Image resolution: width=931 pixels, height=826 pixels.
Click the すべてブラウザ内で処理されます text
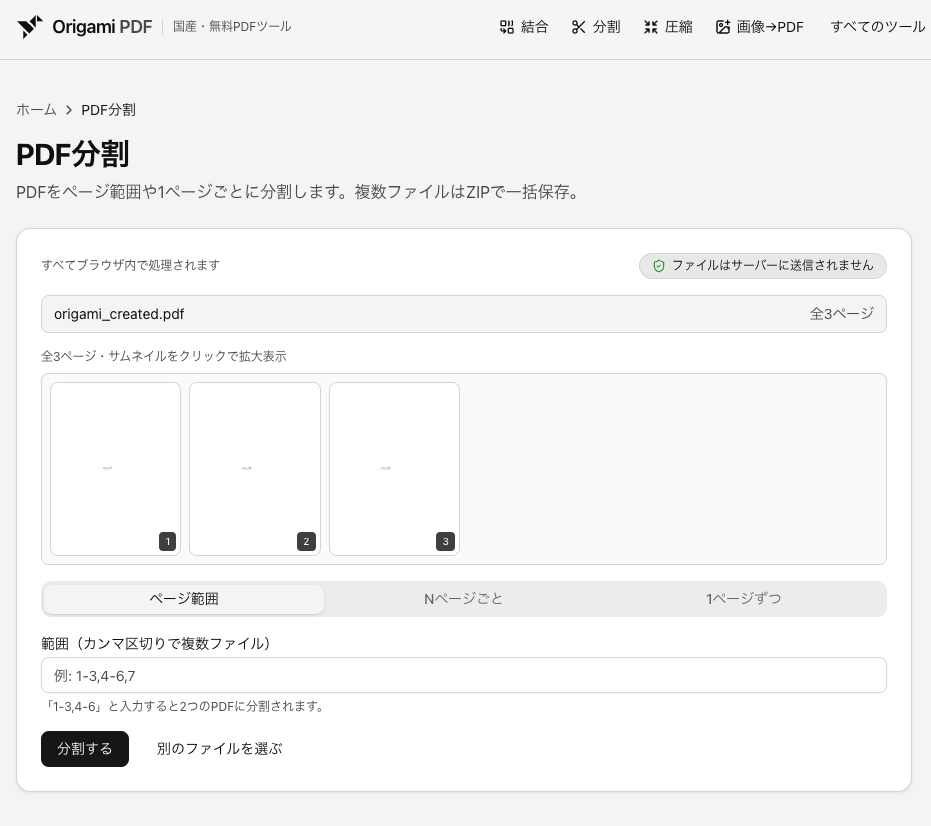tap(131, 265)
